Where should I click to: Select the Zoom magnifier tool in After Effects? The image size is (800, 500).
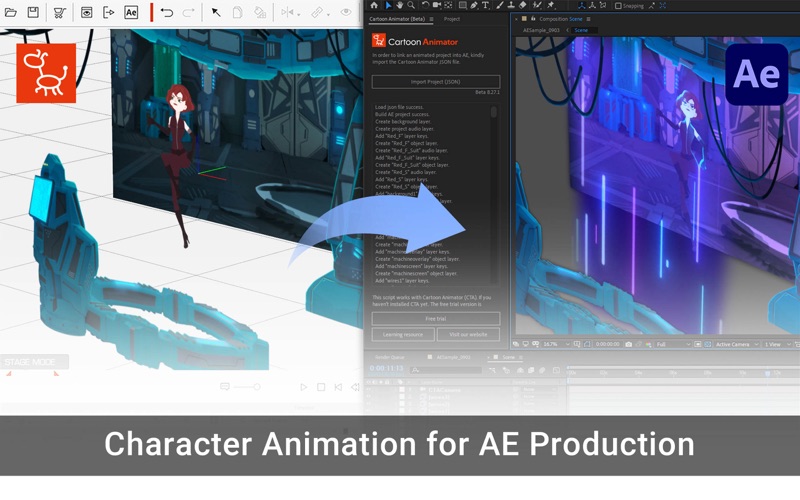pyautogui.click(x=411, y=5)
